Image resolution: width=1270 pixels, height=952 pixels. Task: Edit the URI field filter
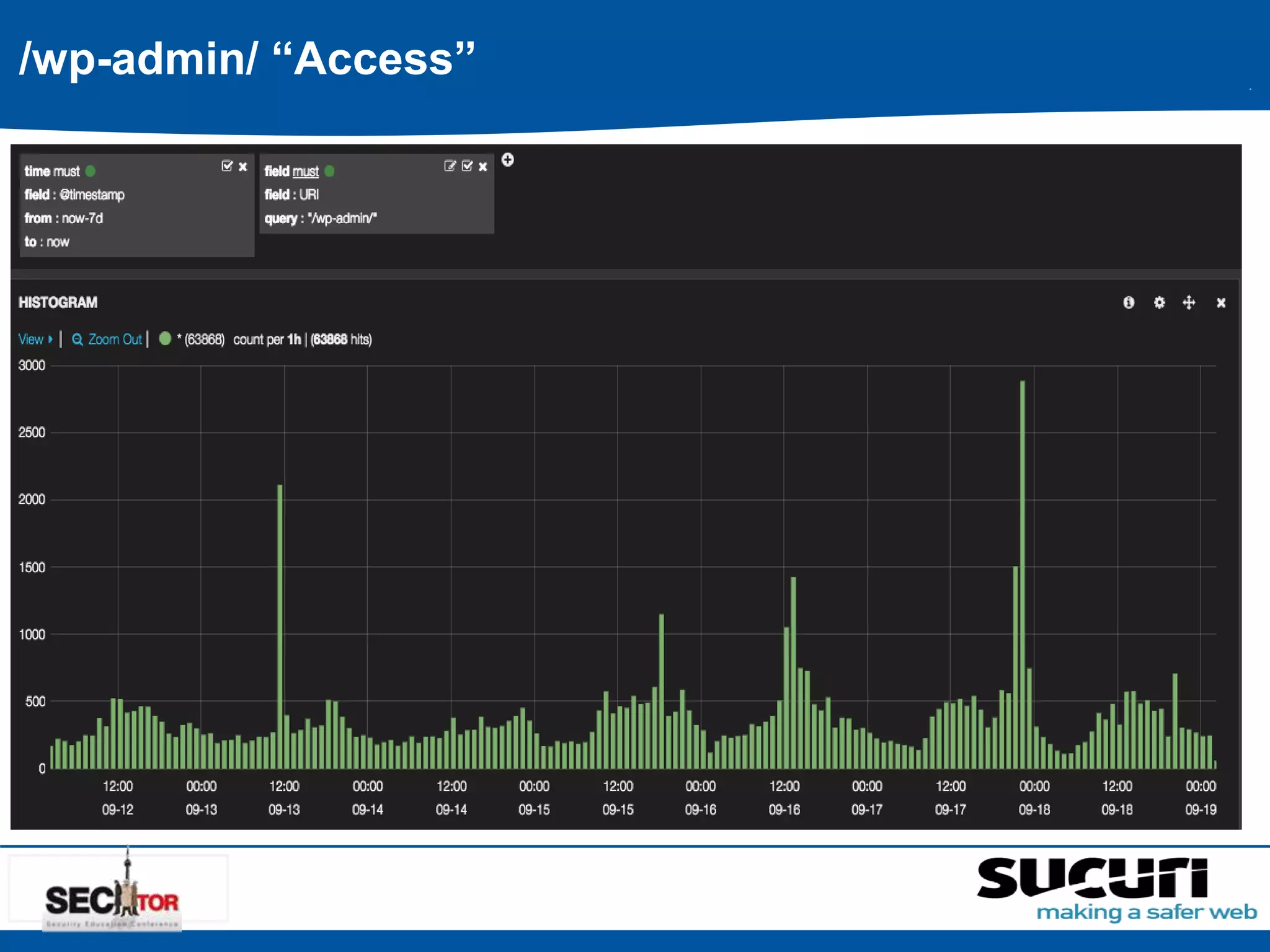(450, 165)
